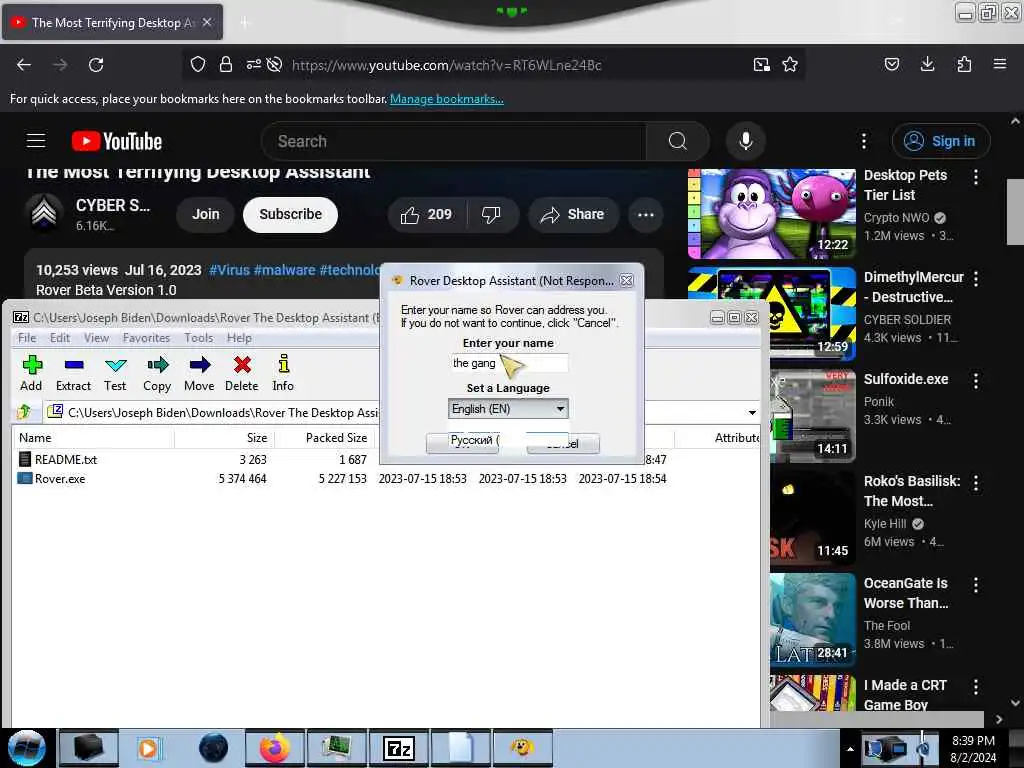Open options for Roko's Basilisk video
Screen dimensions: 1024x768
976,483
